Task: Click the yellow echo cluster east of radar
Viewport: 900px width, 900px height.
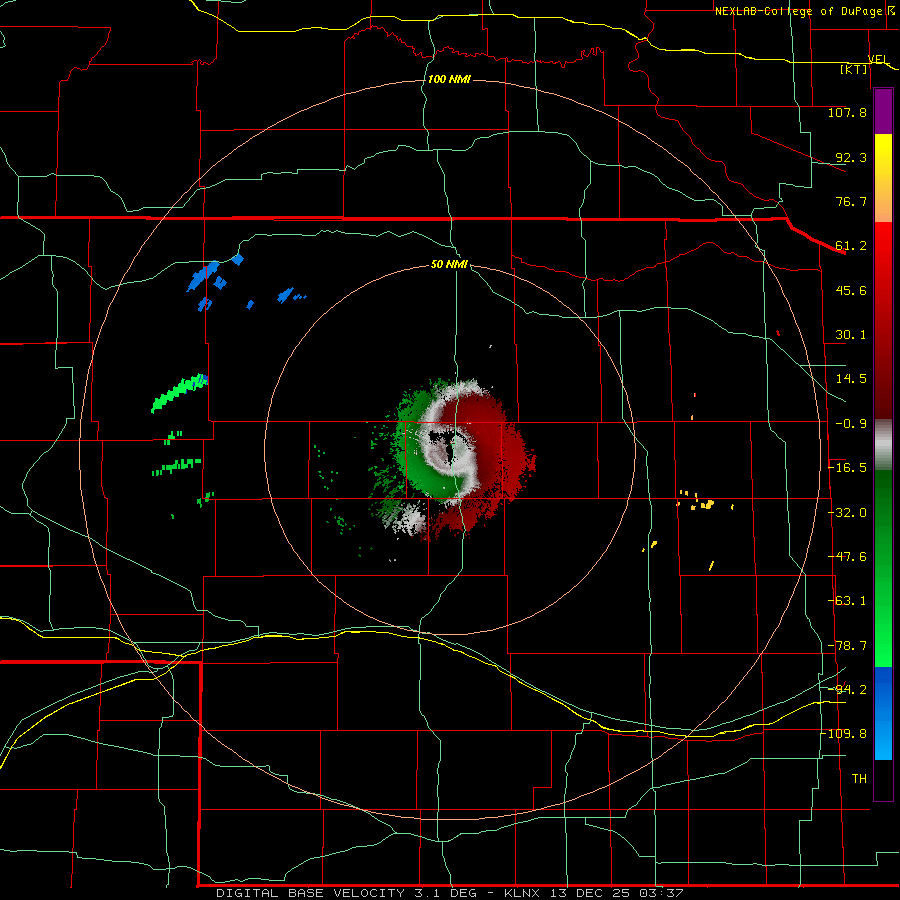Action: (x=706, y=505)
